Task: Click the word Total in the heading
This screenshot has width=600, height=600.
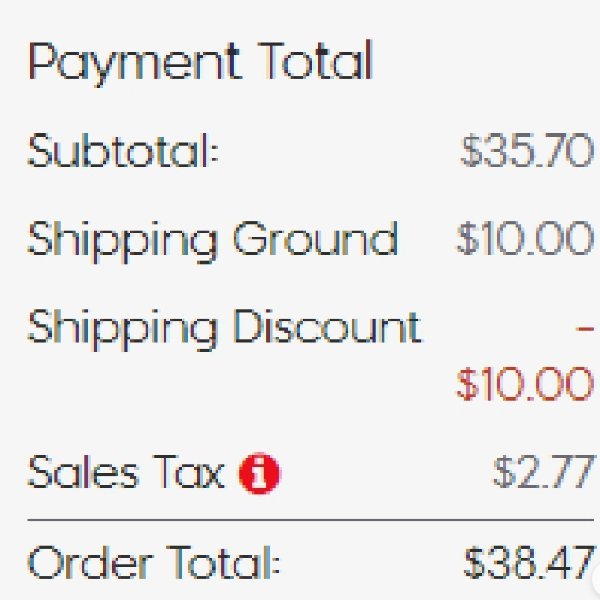Action: pyautogui.click(x=315, y=60)
